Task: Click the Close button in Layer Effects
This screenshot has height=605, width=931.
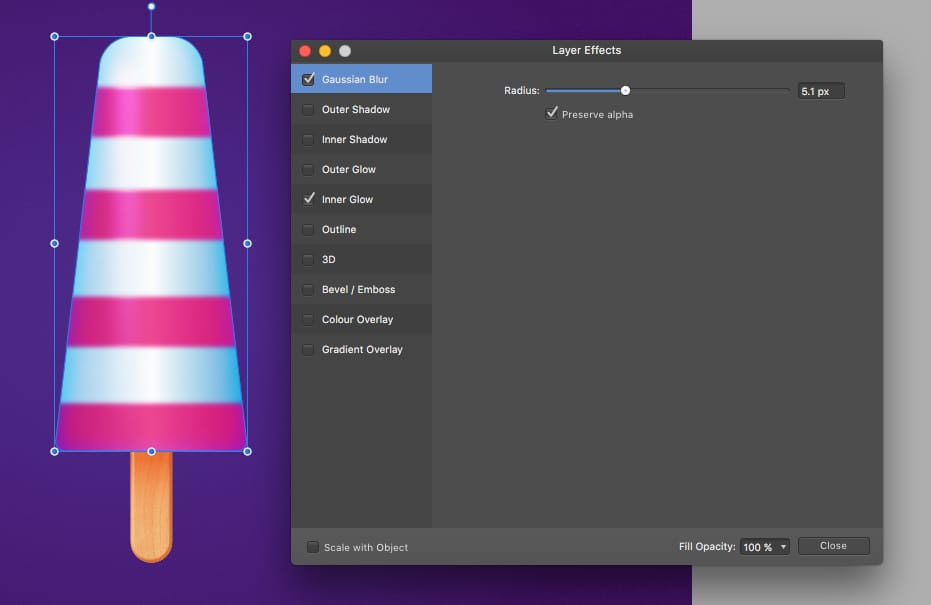Action: point(834,546)
